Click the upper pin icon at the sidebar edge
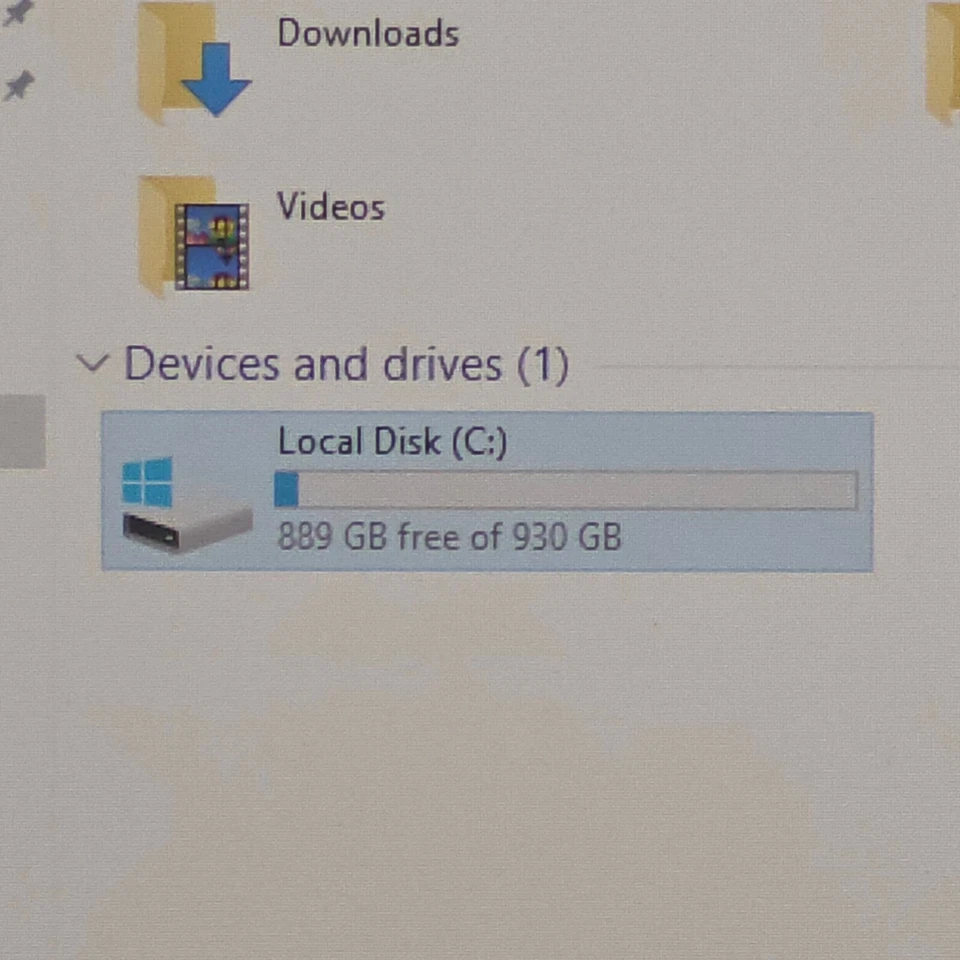Screen dimensions: 960x960 (x=17, y=12)
